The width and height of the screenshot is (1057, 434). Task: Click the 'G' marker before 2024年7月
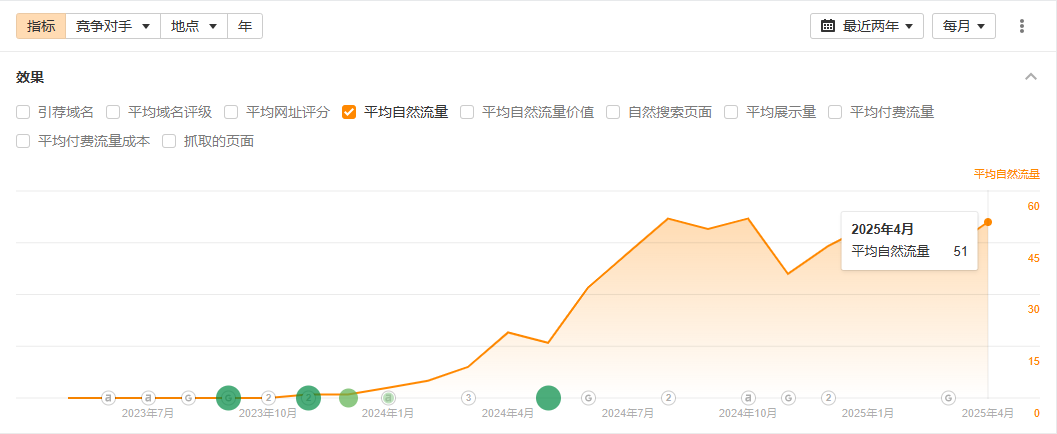tap(588, 398)
